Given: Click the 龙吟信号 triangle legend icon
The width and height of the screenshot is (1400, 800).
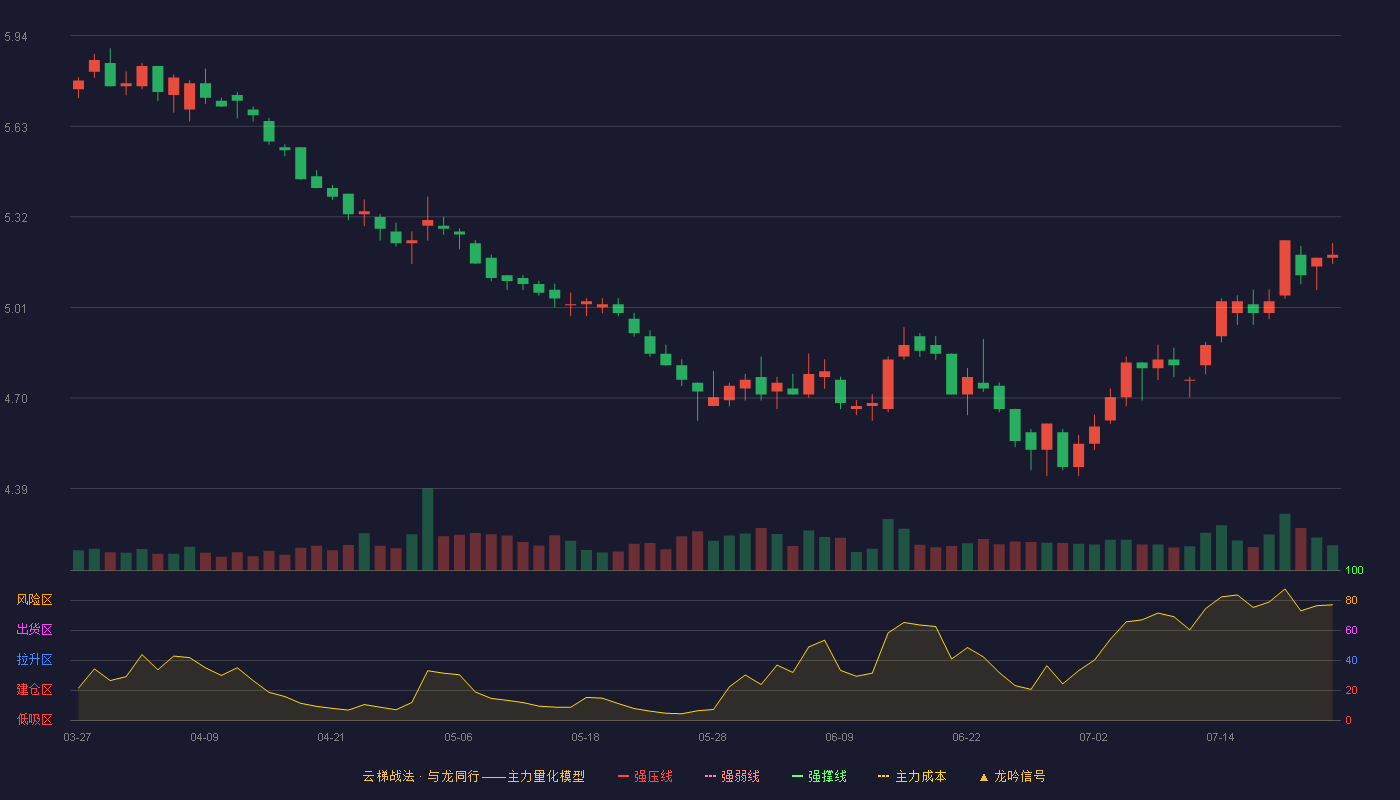Looking at the screenshot, I should [984, 776].
